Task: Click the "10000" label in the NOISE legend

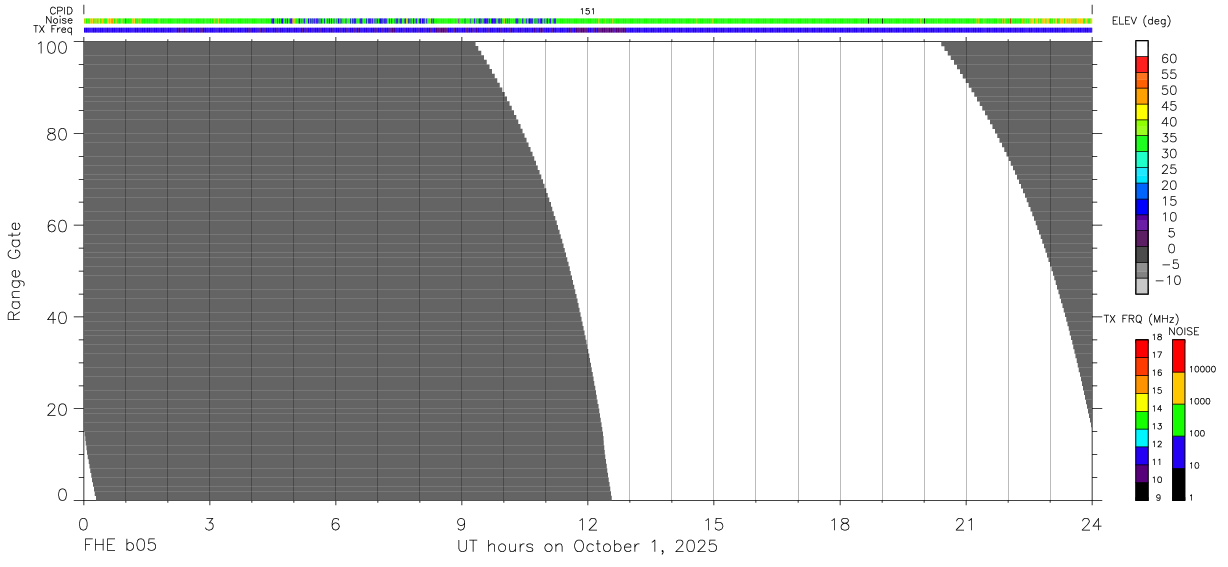Action: [x=1203, y=369]
